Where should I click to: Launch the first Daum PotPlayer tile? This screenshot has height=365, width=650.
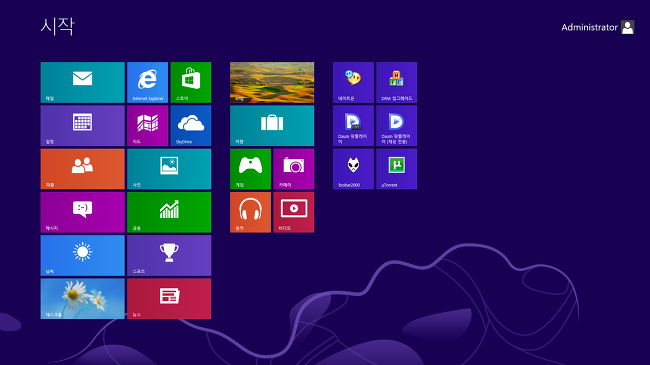(353, 126)
